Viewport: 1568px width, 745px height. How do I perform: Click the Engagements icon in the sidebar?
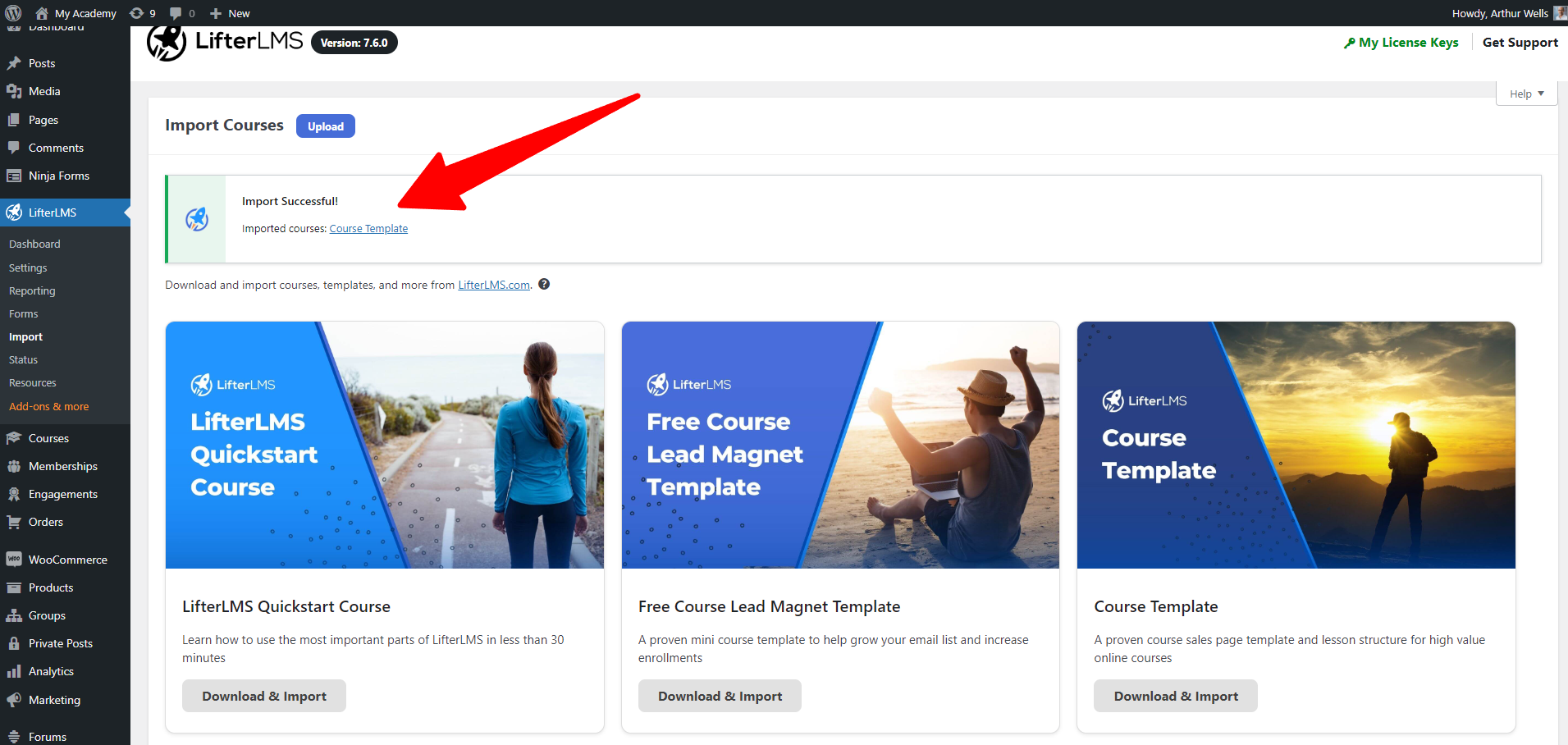point(15,493)
